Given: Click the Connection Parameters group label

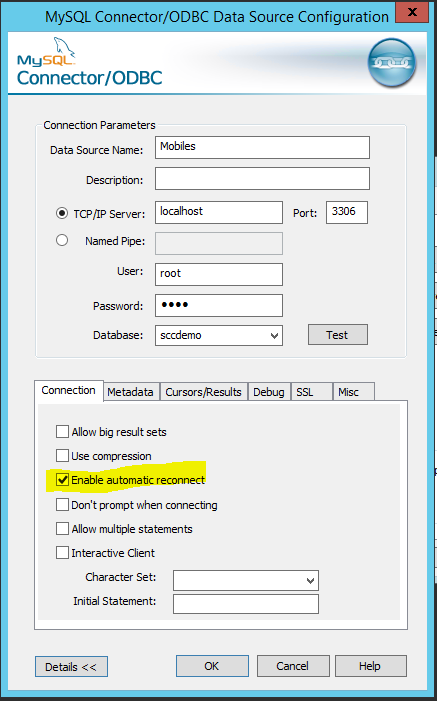Looking at the screenshot, I should [99, 125].
